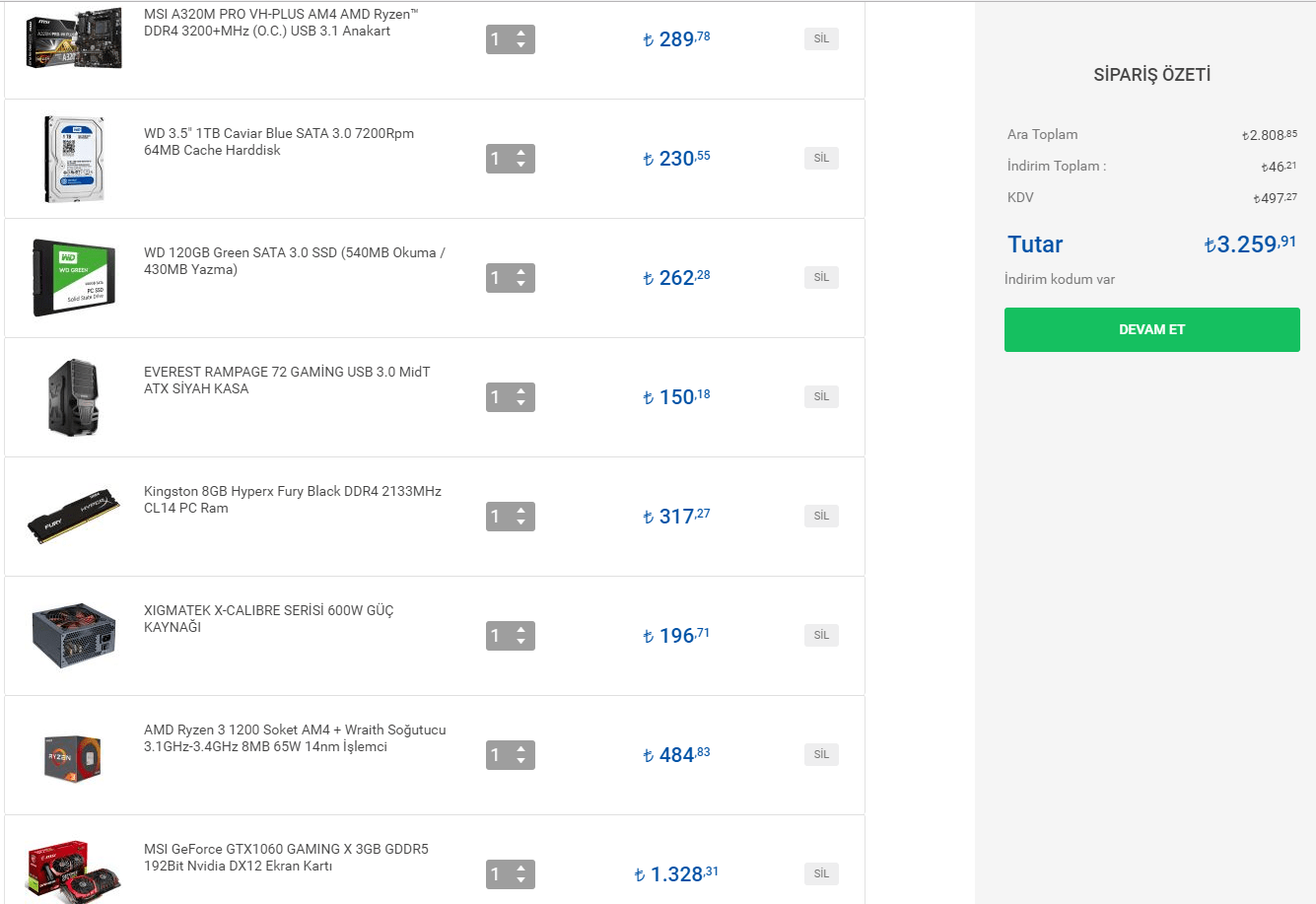
Task: Select the ₺317,27 RAM price
Action: pyautogui.click(x=676, y=517)
